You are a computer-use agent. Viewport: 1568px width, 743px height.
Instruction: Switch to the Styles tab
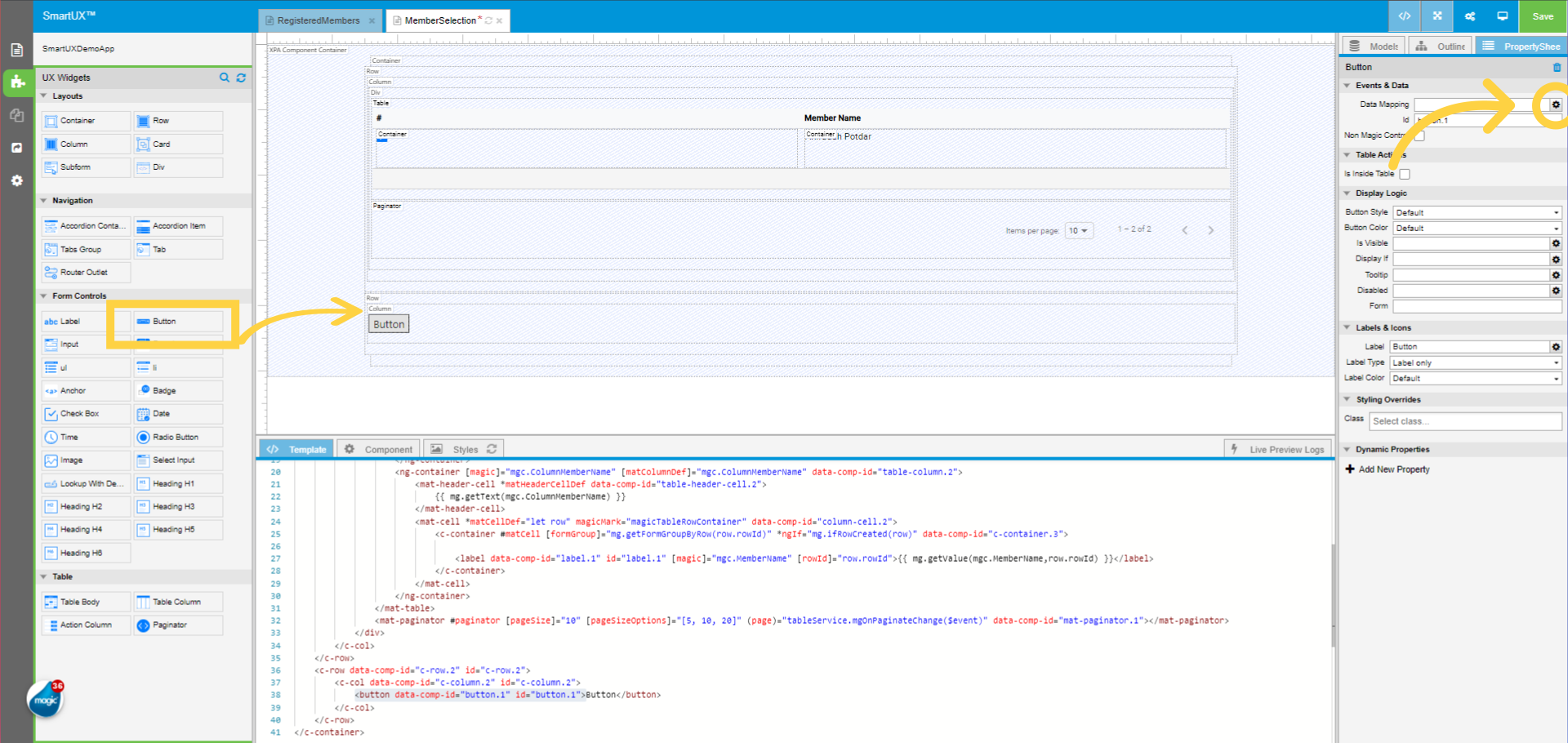click(465, 449)
